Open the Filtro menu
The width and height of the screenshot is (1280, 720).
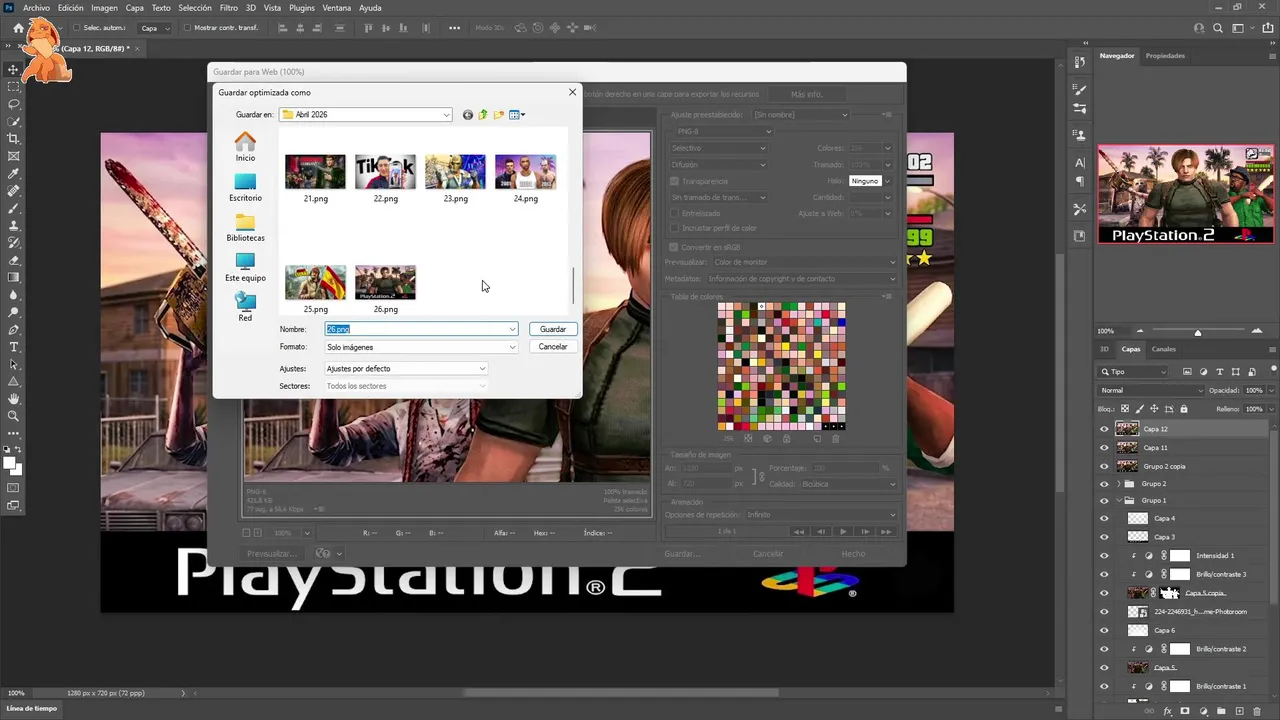229,8
